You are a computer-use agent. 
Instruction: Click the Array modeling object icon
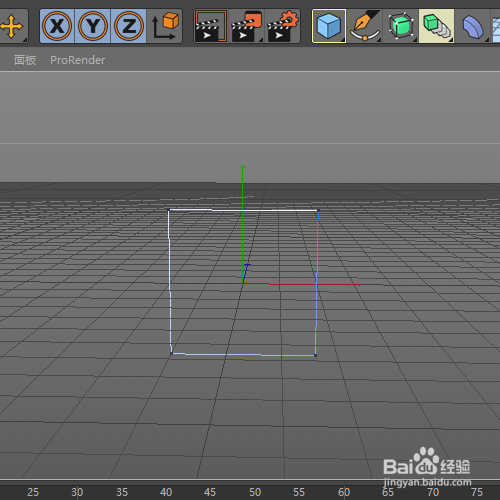click(437, 26)
